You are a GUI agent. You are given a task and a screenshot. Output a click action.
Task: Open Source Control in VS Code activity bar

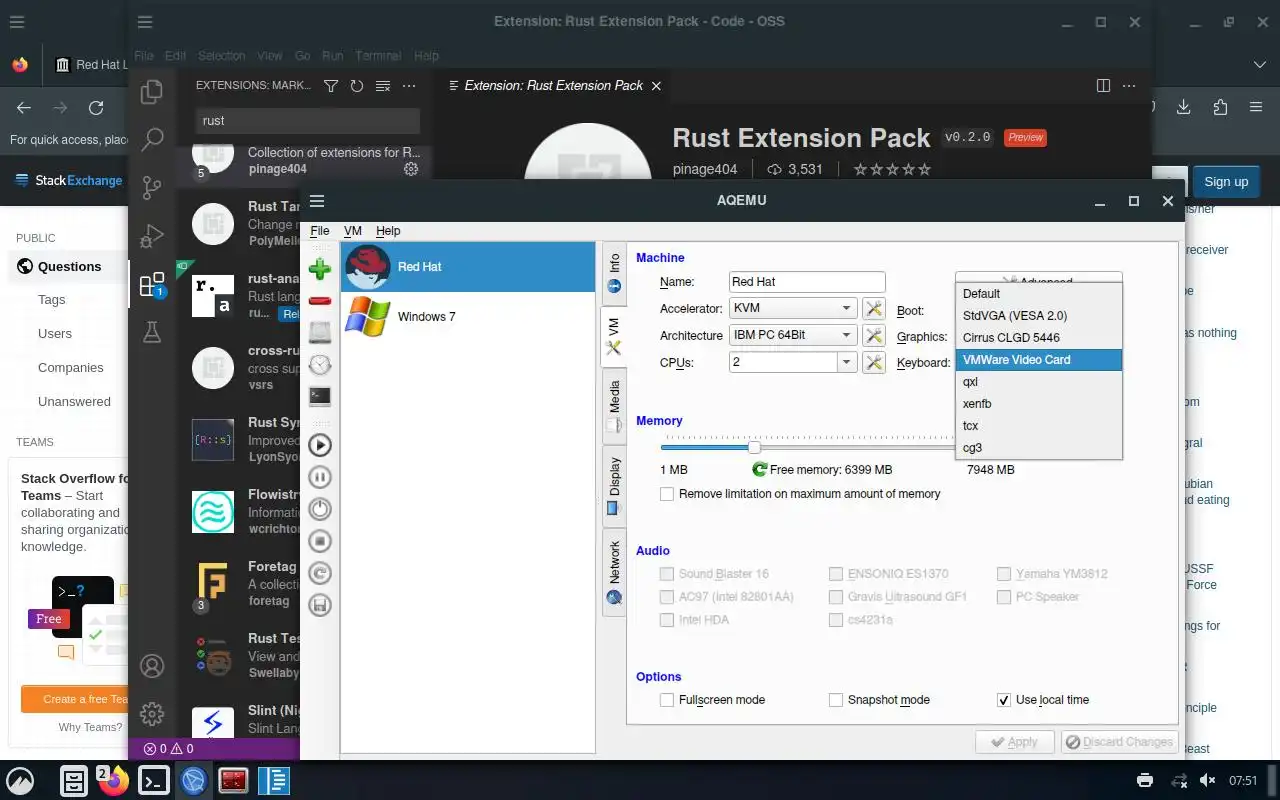[152, 187]
